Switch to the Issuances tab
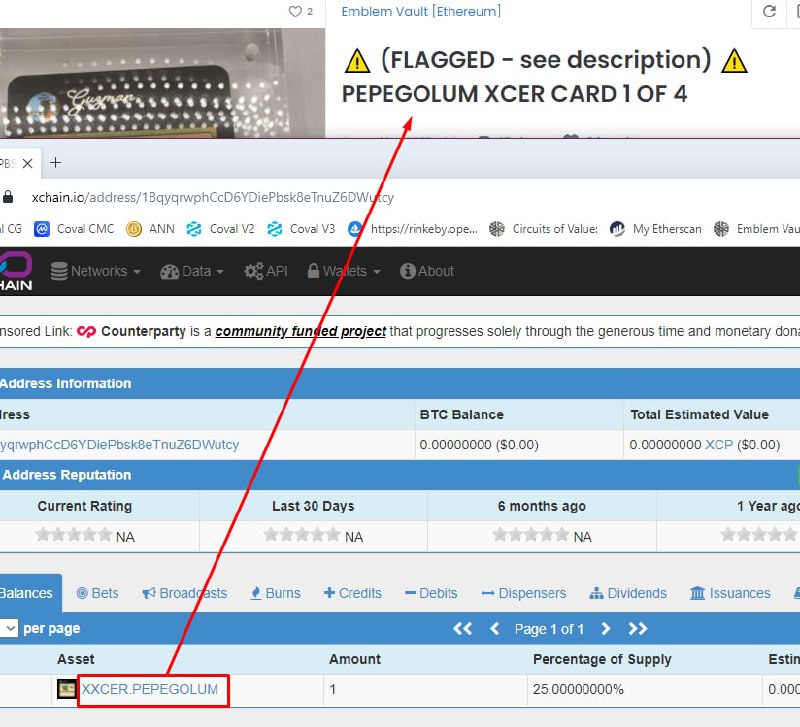Image resolution: width=800 pixels, height=727 pixels. click(730, 593)
